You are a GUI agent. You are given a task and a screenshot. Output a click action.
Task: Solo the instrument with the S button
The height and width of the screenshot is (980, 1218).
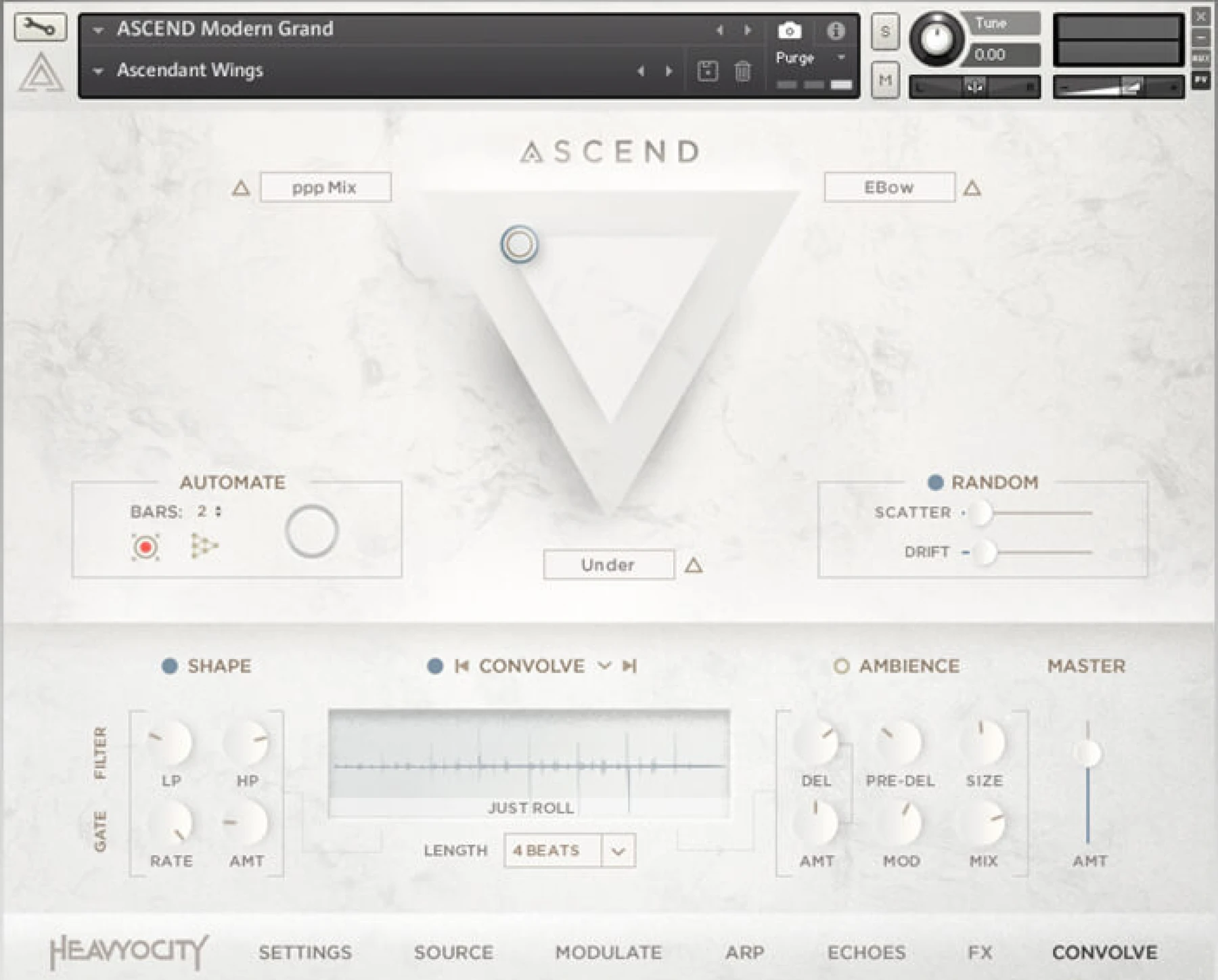tap(885, 32)
